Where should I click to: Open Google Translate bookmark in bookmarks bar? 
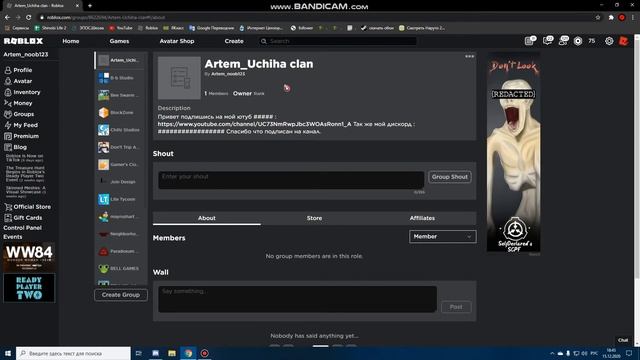click(211, 28)
